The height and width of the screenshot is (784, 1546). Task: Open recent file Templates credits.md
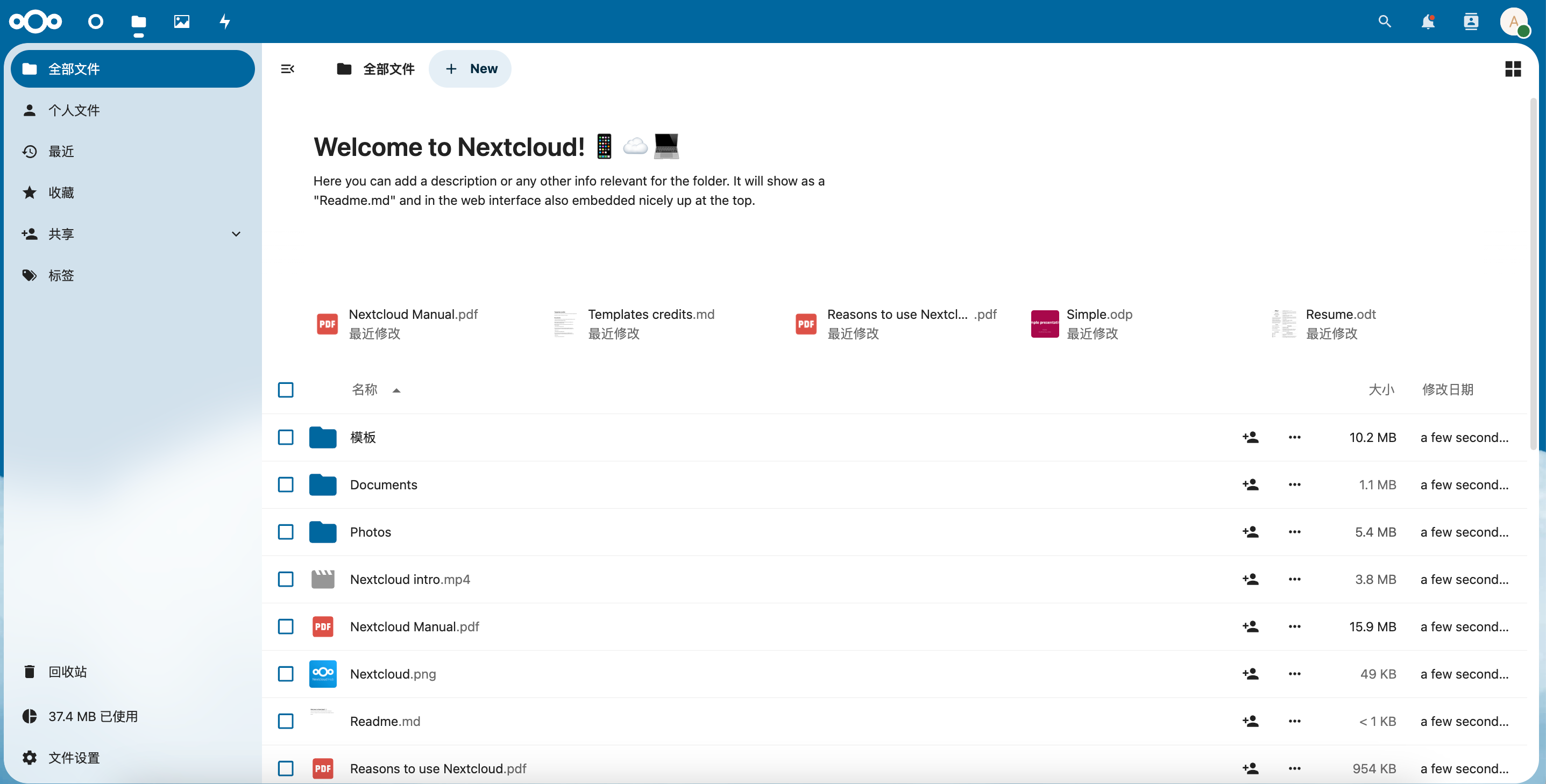(x=652, y=324)
